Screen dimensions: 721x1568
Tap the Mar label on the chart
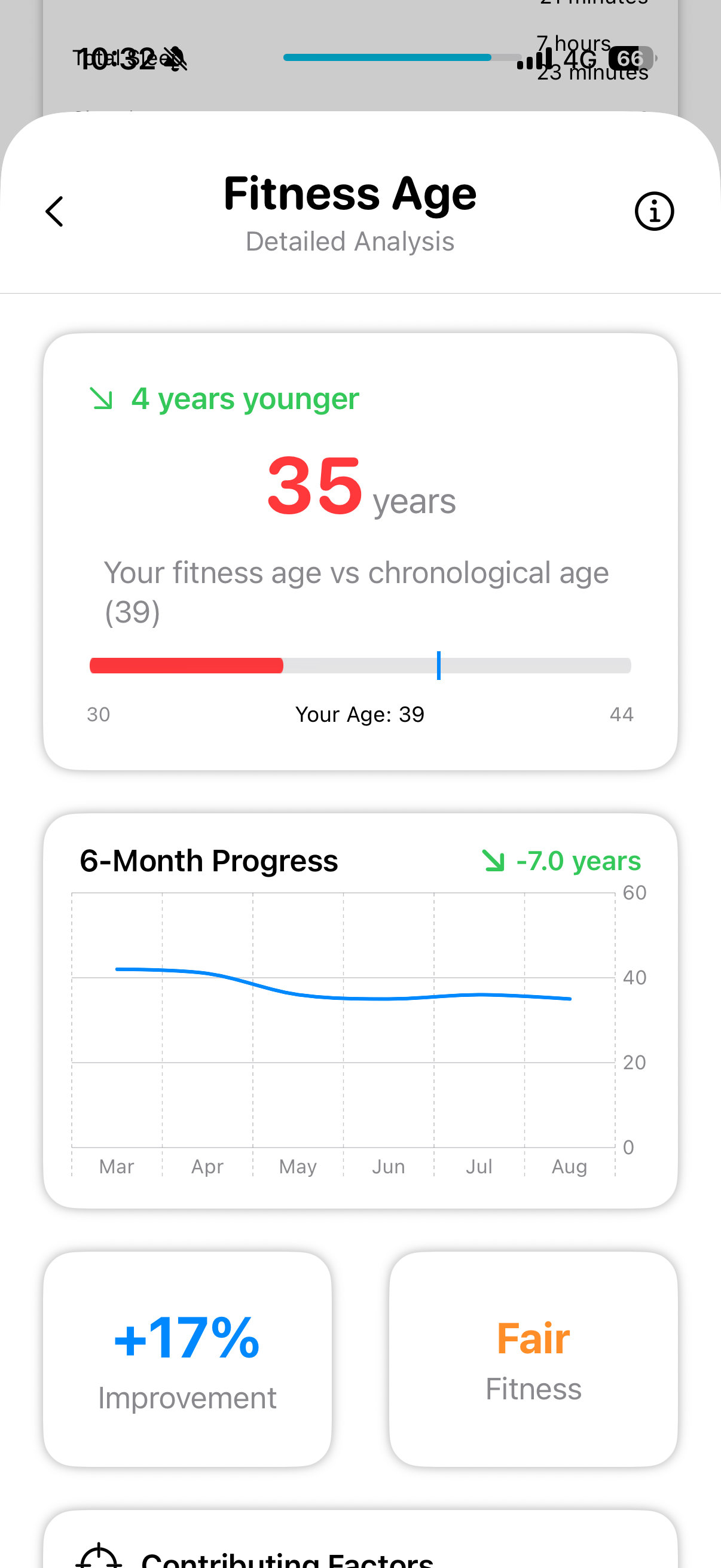click(116, 1166)
